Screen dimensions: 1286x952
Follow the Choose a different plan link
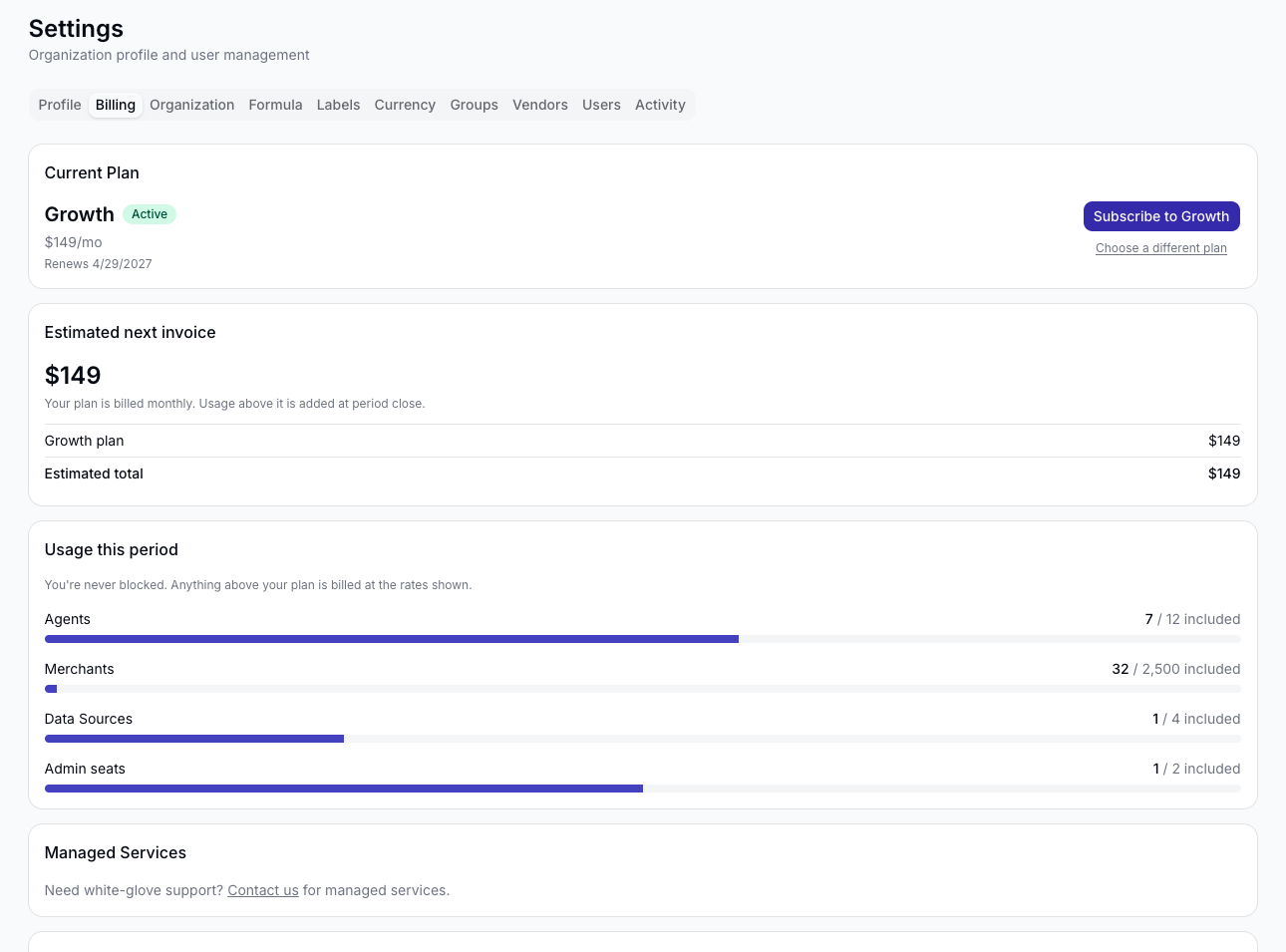coord(1161,248)
